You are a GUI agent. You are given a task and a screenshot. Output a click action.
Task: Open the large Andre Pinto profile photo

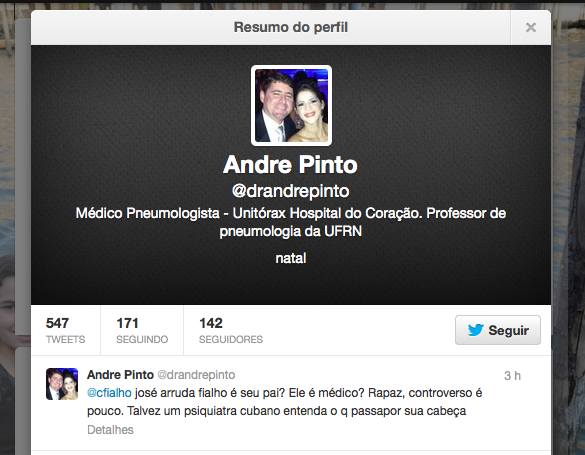click(291, 106)
